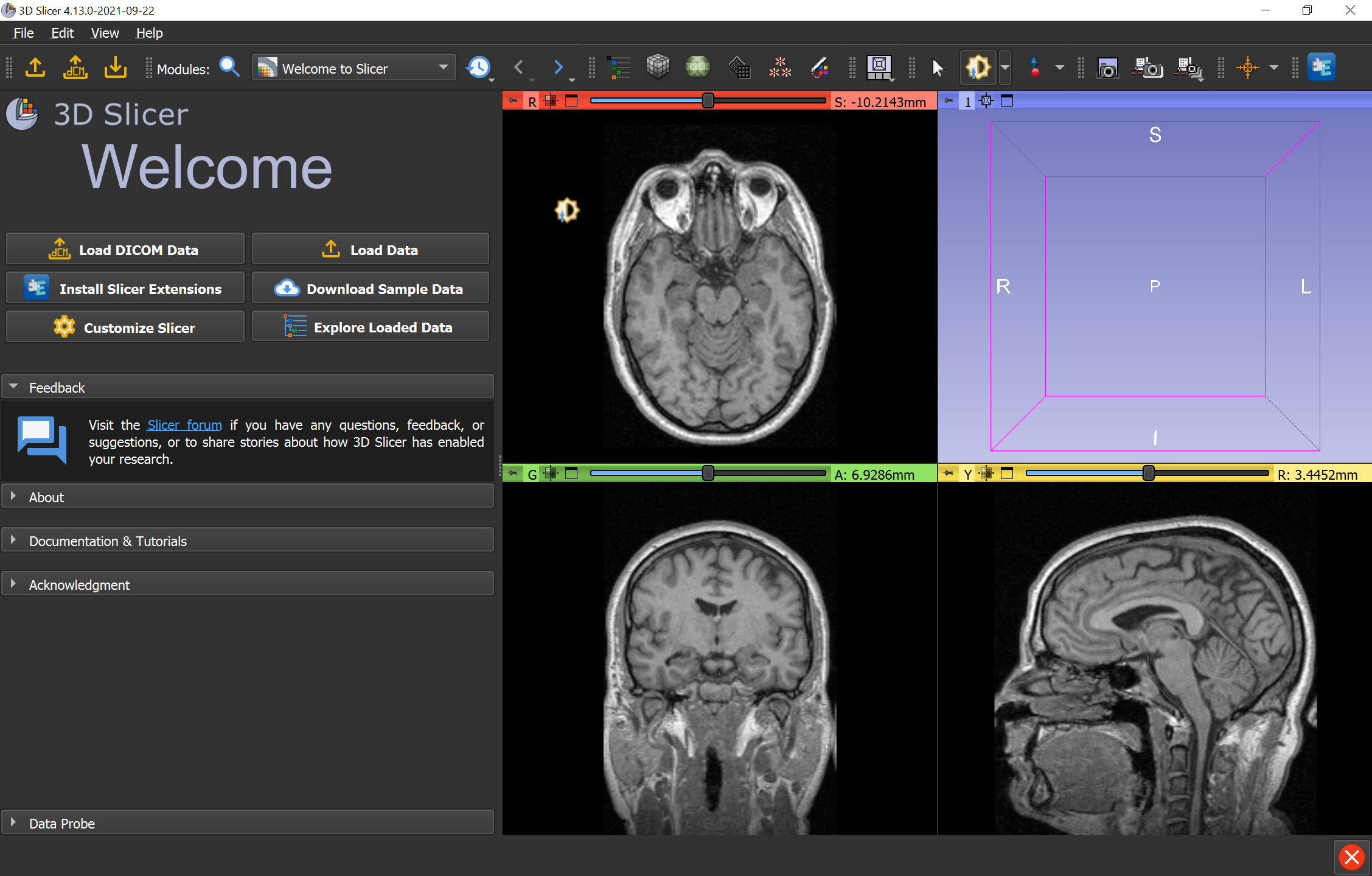Toggle the red slice view pin
The width and height of the screenshot is (1372, 876).
513,101
